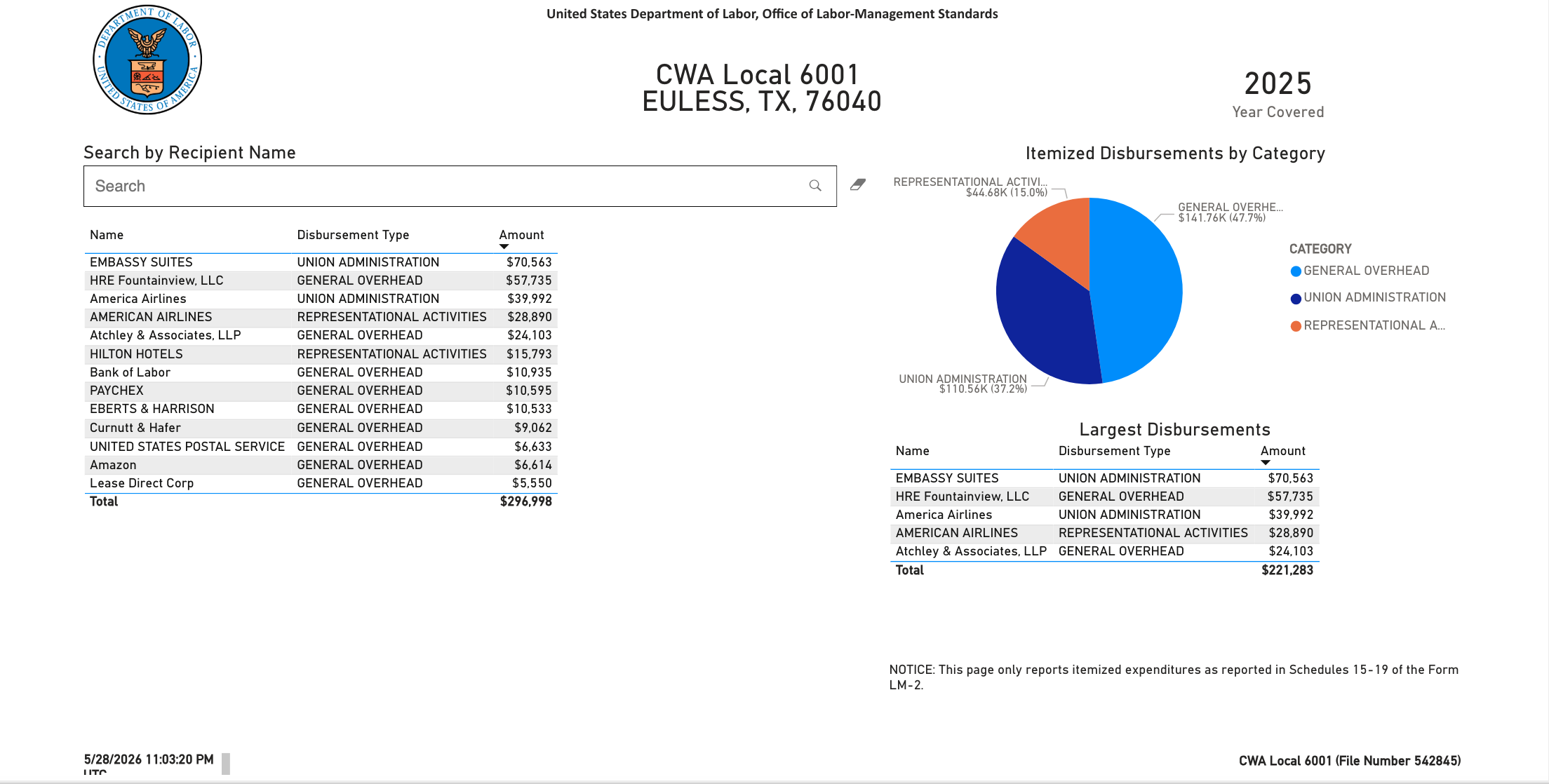
Task: Sort Largest Disbursements by Amount header
Action: pos(1282,451)
